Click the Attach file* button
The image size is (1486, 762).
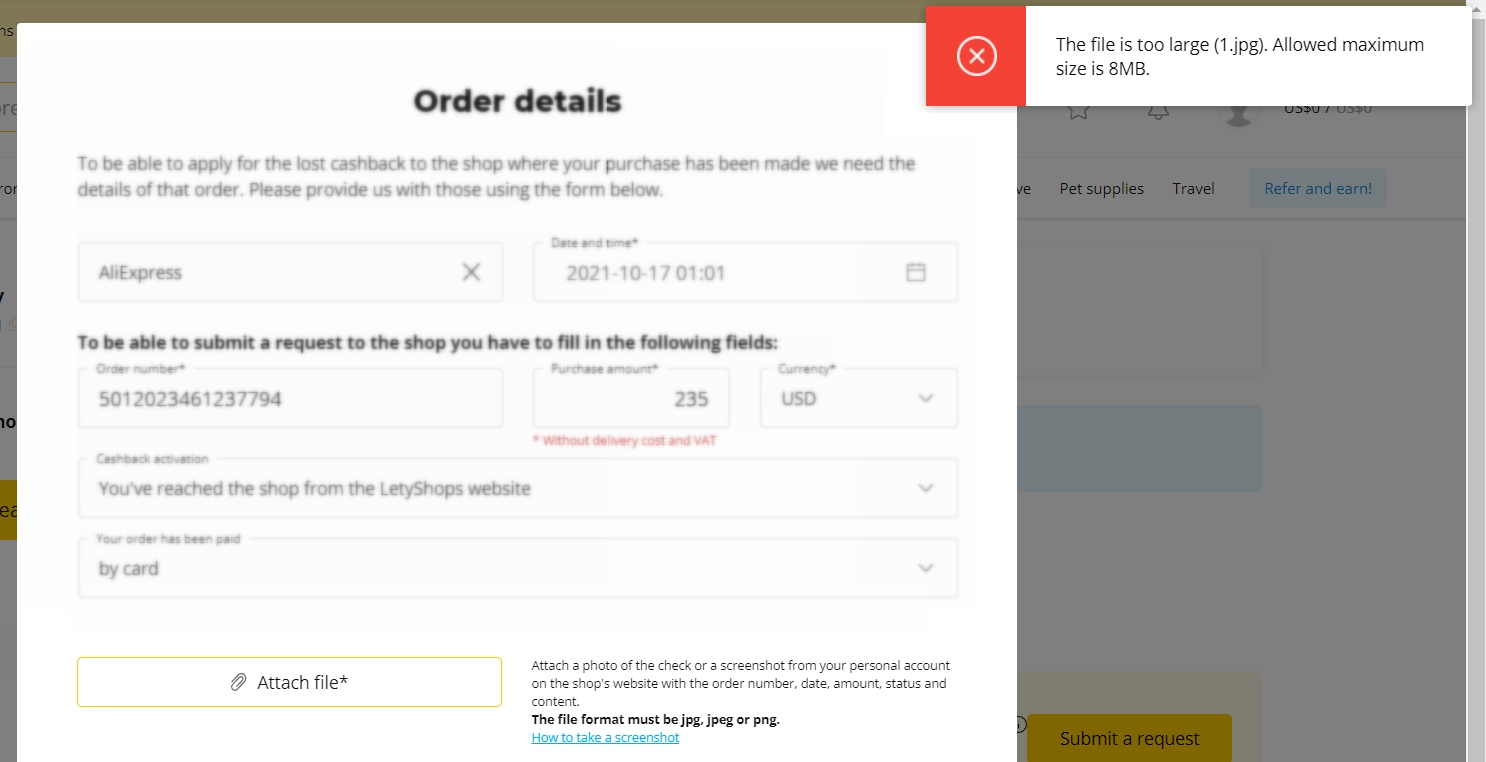pos(289,682)
